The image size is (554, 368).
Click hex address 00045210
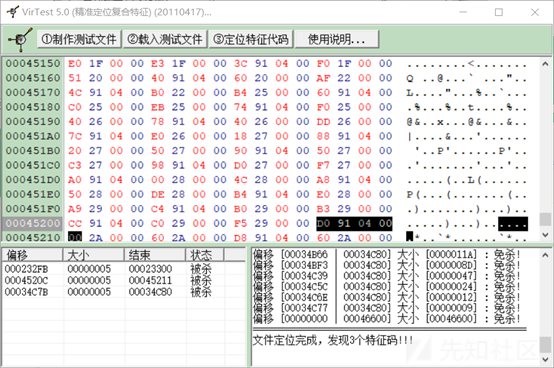(x=33, y=237)
